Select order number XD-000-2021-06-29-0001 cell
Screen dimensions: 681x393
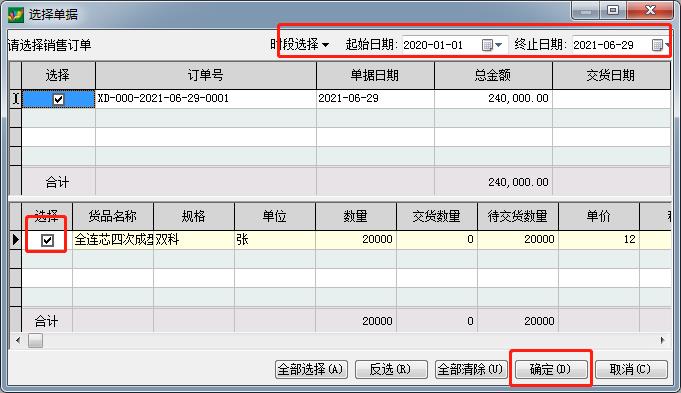(x=206, y=99)
